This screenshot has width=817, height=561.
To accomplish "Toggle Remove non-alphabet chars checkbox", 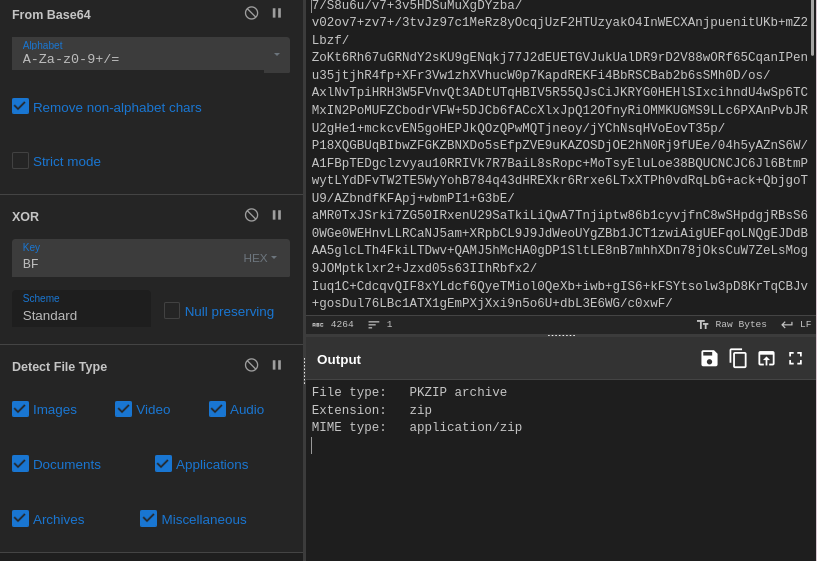I will (x=20, y=106).
